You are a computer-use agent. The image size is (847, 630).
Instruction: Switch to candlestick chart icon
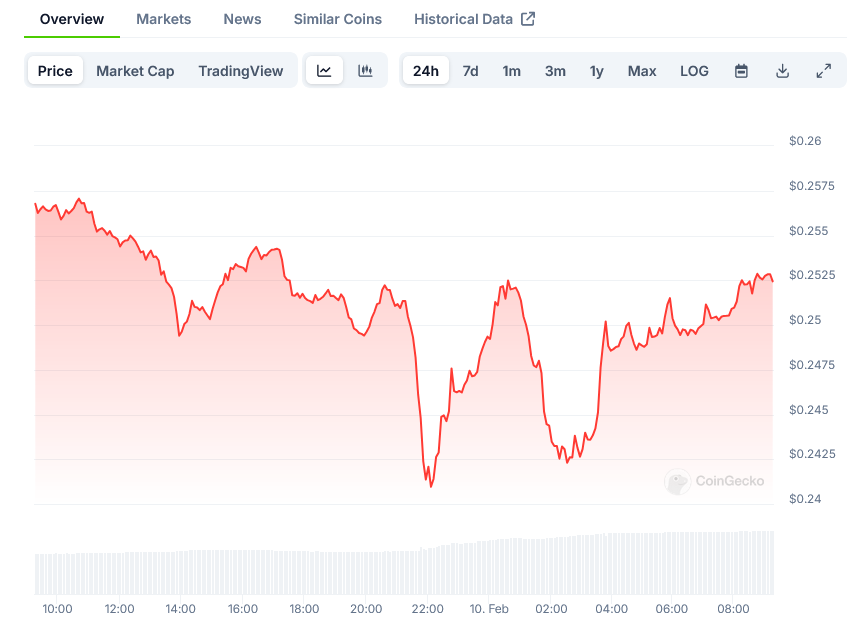coord(365,71)
